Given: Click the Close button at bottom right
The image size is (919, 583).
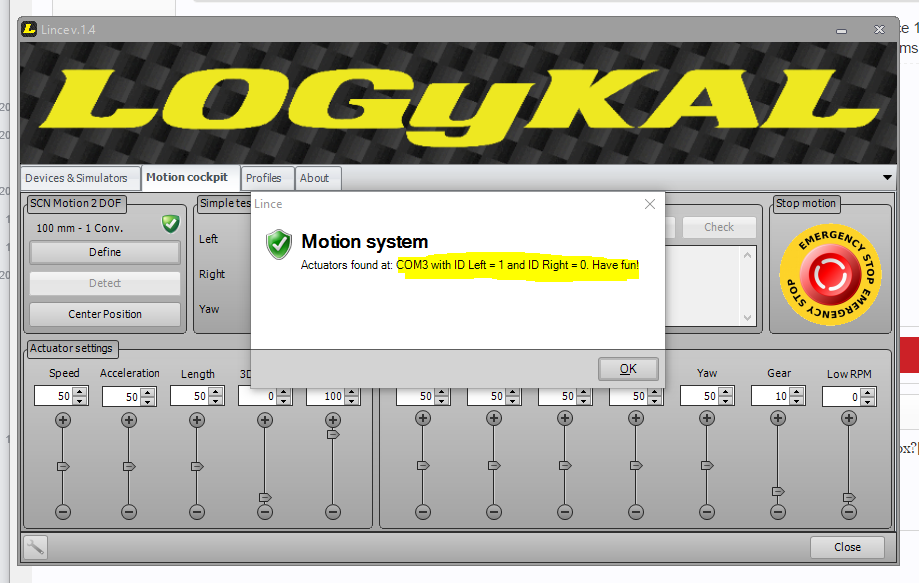Looking at the screenshot, I should [x=847, y=547].
